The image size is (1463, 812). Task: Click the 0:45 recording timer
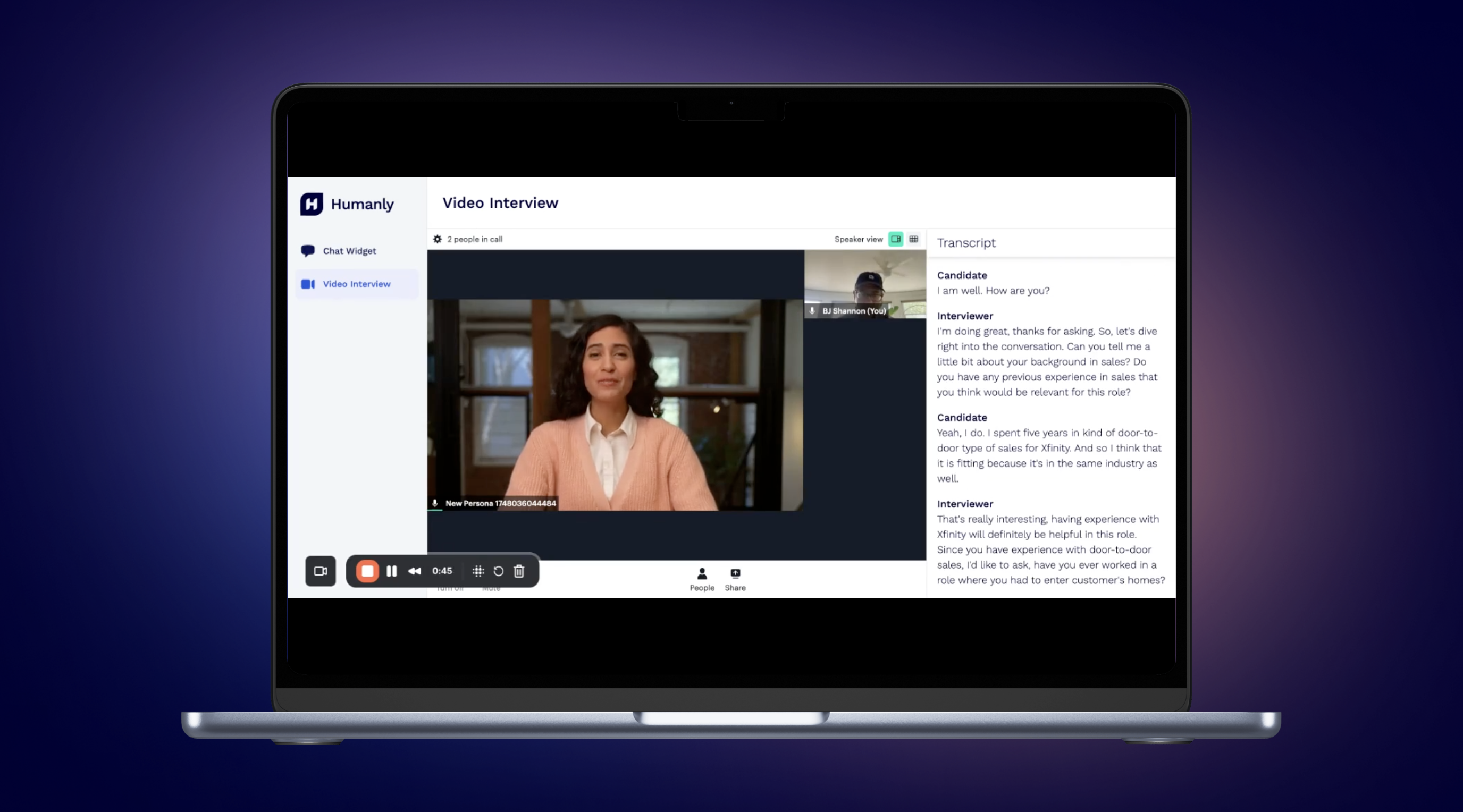[x=442, y=571]
